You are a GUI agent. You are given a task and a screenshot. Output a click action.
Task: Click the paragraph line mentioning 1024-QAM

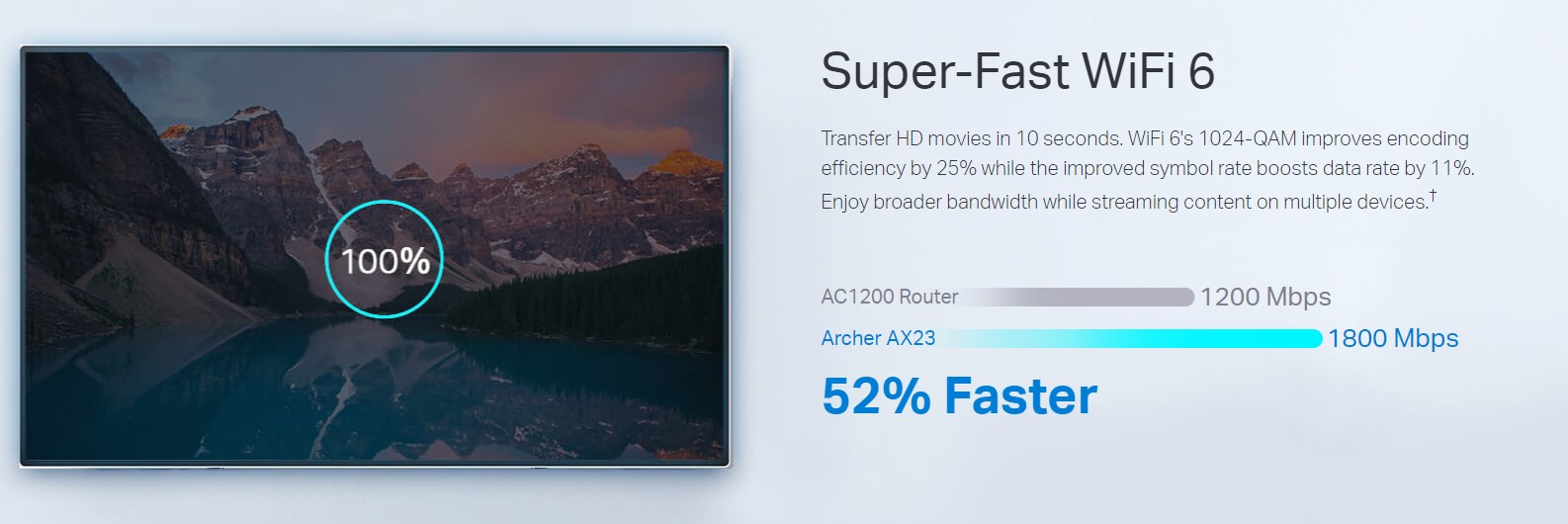pos(1145,138)
